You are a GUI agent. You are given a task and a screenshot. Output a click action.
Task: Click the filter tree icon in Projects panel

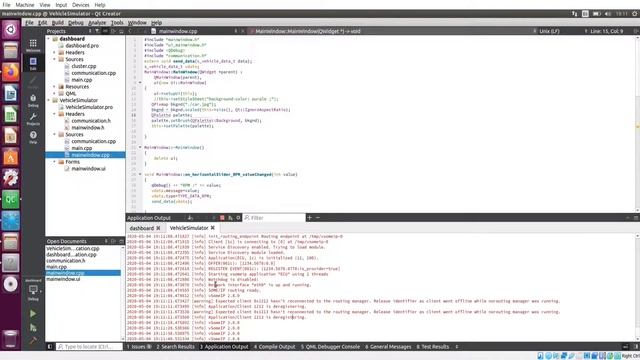97,31
